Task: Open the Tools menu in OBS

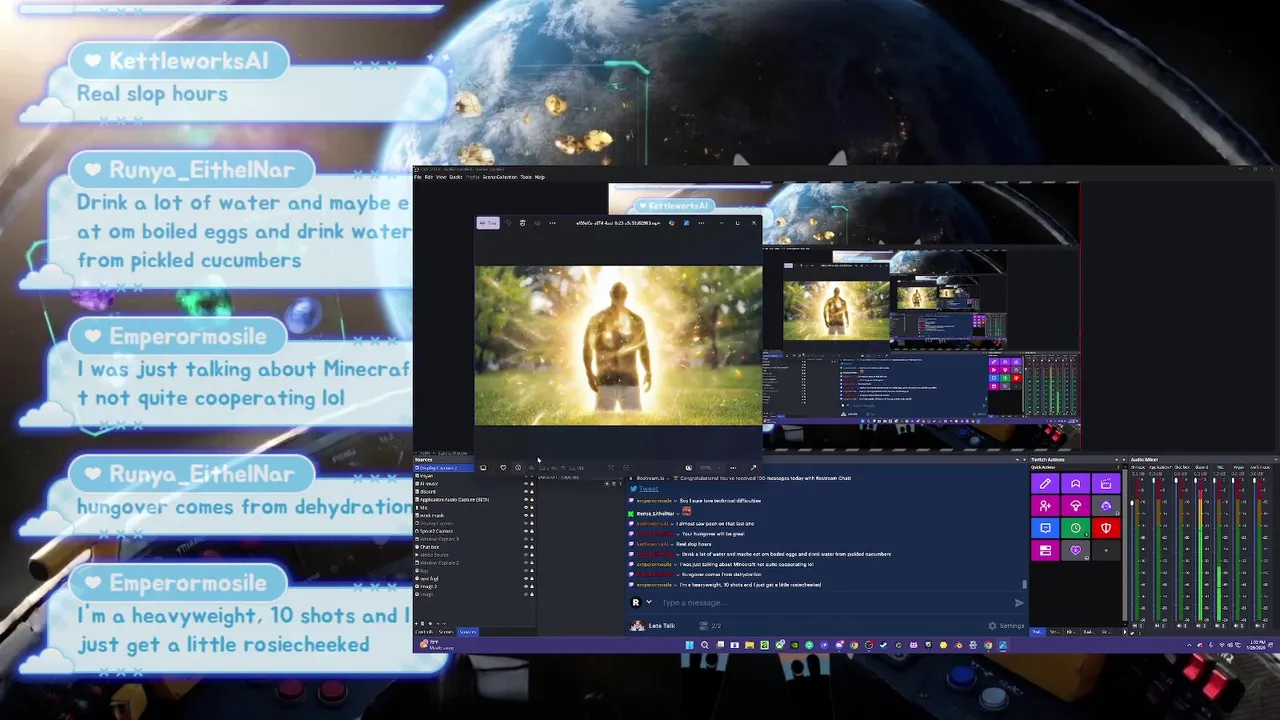Action: tap(526, 177)
